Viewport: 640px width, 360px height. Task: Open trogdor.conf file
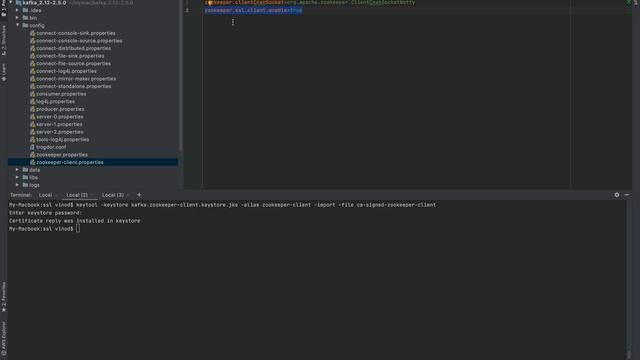click(x=51, y=147)
